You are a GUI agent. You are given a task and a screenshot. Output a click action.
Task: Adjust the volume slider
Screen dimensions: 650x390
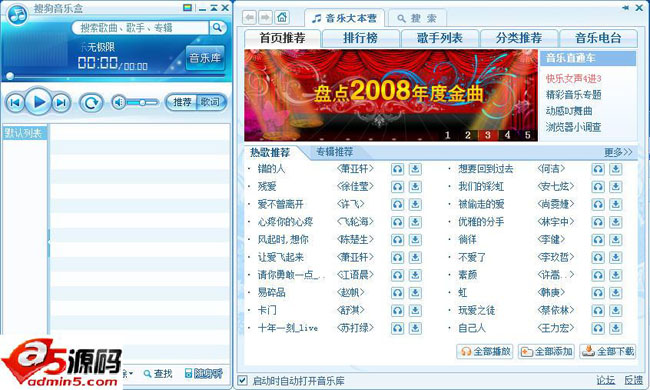pos(142,102)
